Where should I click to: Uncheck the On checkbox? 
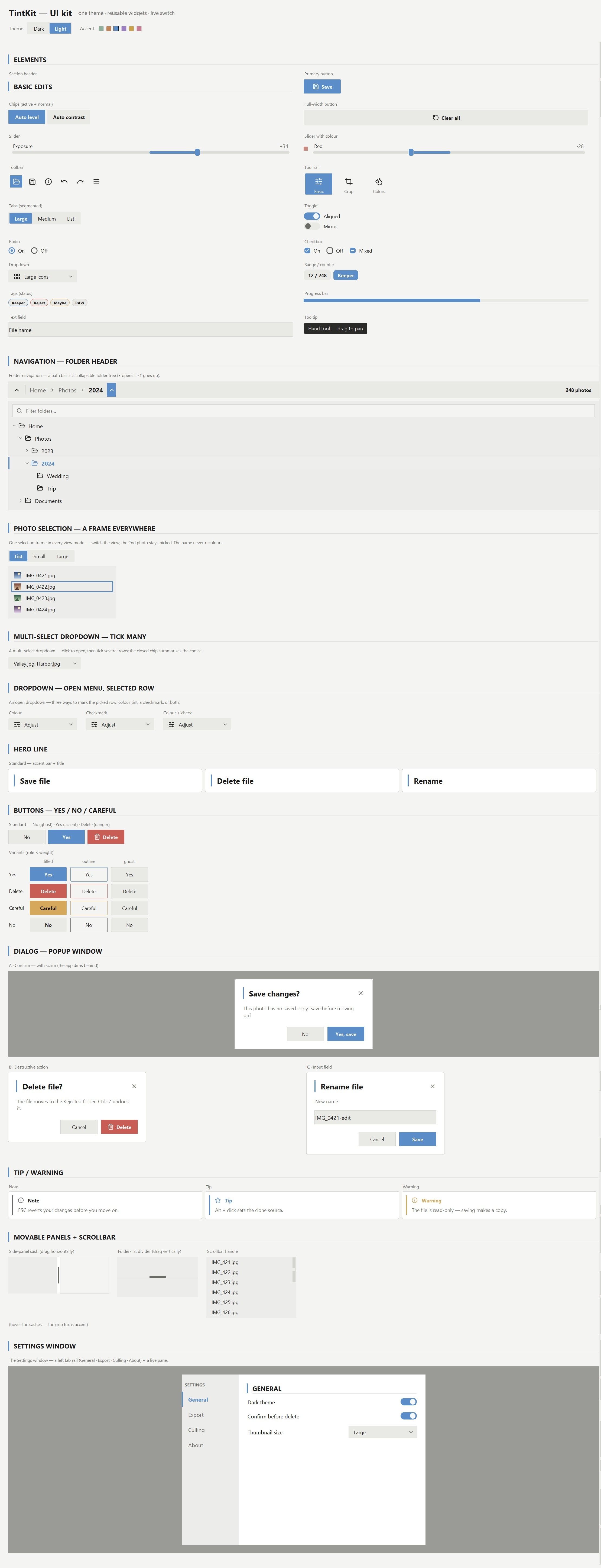pyautogui.click(x=307, y=250)
